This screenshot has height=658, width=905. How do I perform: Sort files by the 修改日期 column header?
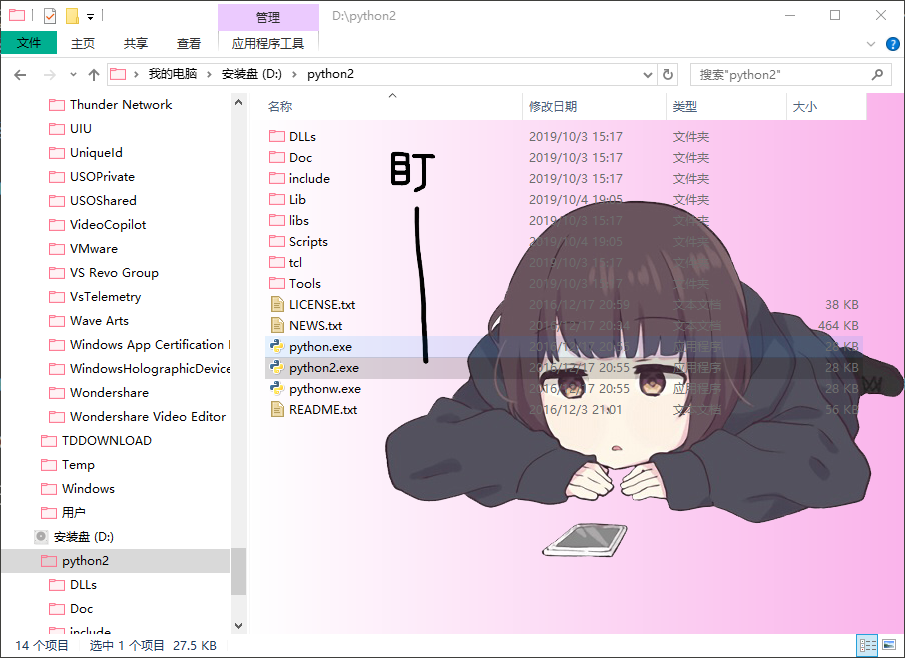pyautogui.click(x=553, y=106)
